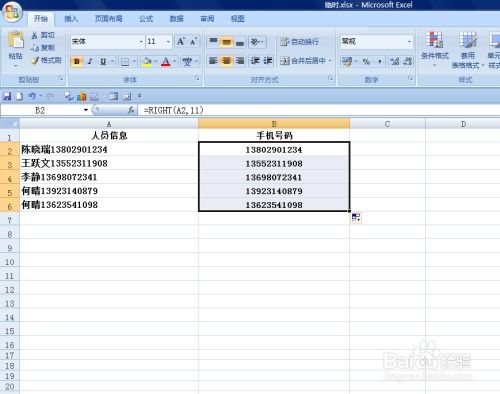Image resolution: width=500 pixels, height=394 pixels.
Task: Open the Font group dialog launcher
Action: click(x=197, y=79)
